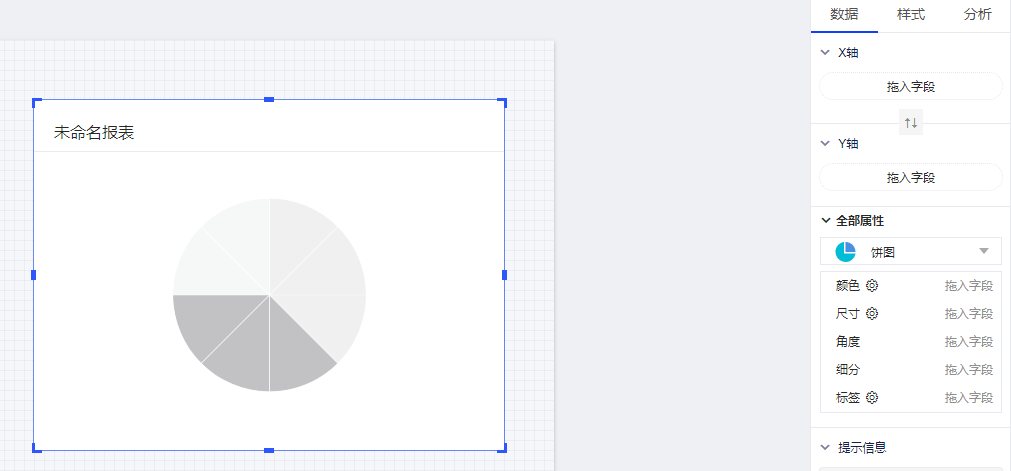The width and height of the screenshot is (1011, 471).
Task: Open the 饼图 chart type dropdown
Action: click(983, 252)
